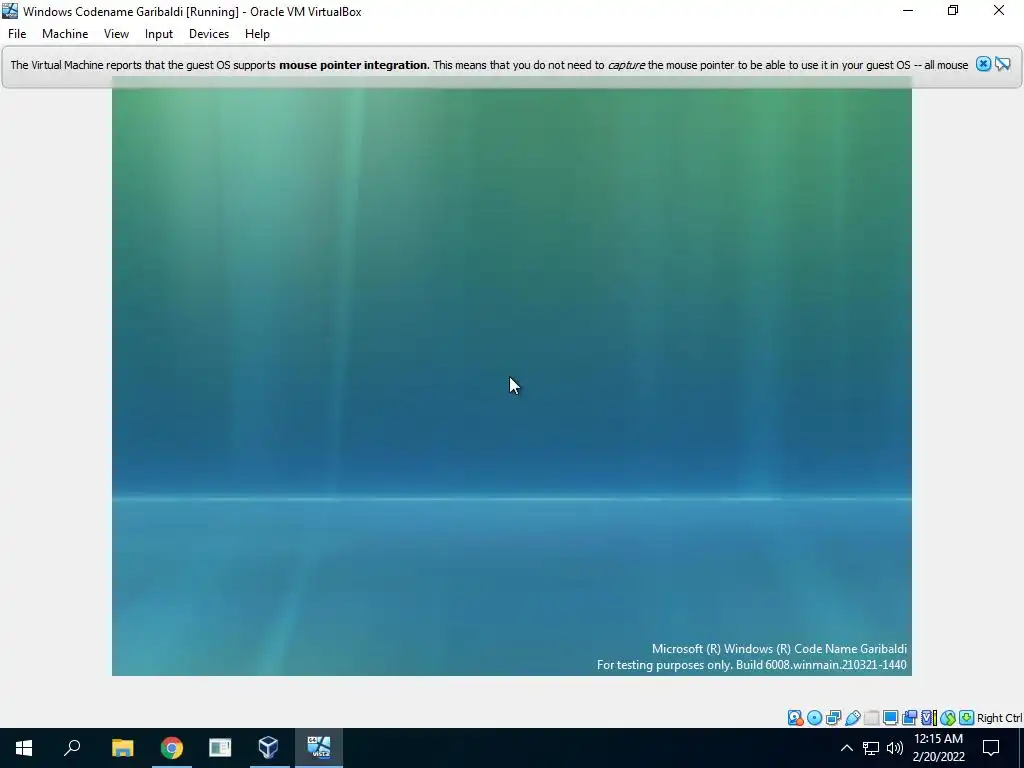Click the shared folders indicator
This screenshot has width=1024, height=768.
pyautogui.click(x=872, y=718)
